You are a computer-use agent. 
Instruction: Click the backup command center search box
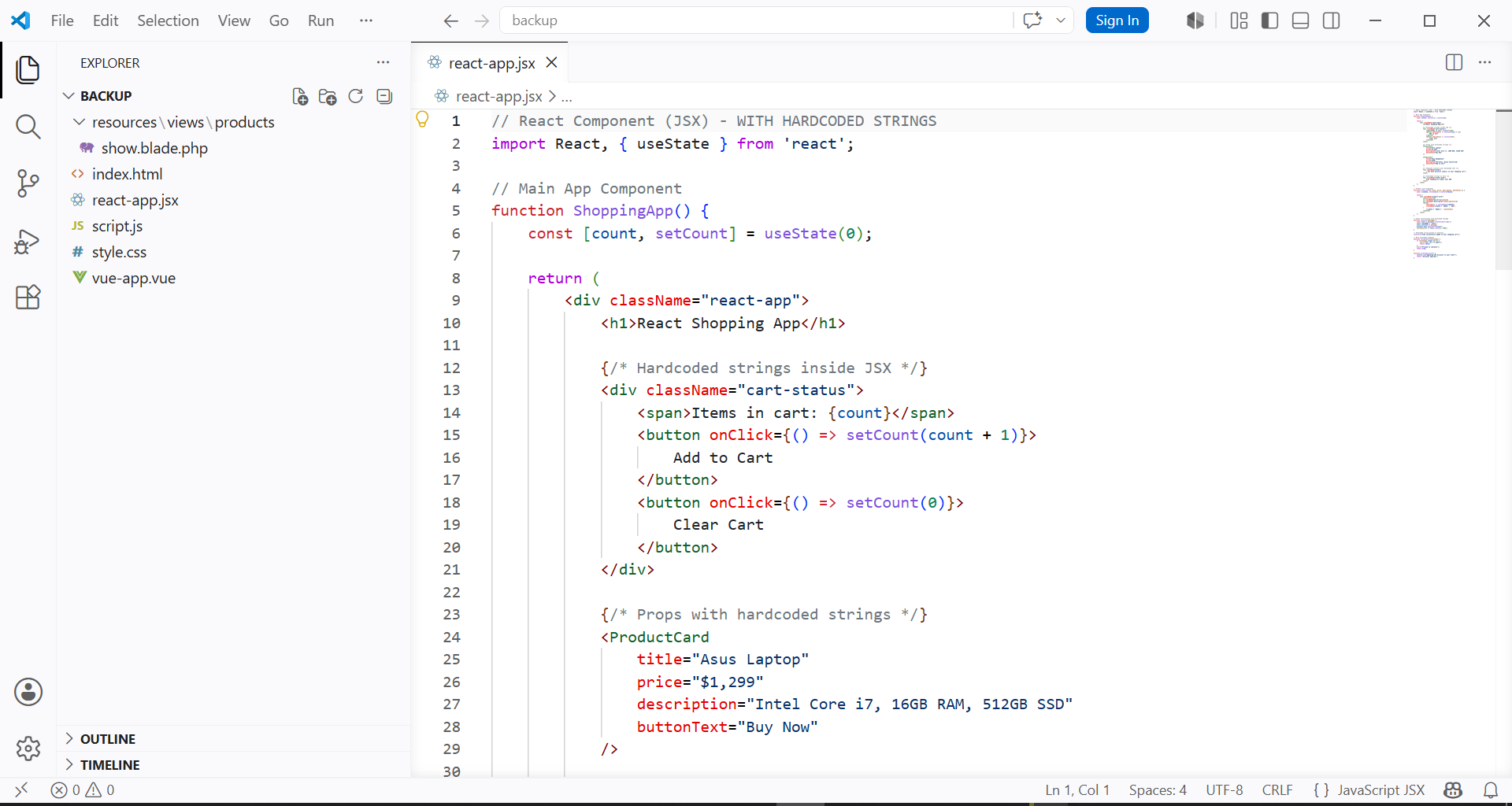(x=756, y=20)
